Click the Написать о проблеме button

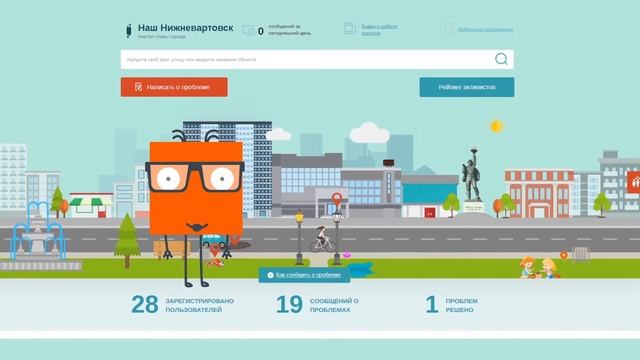(x=174, y=87)
